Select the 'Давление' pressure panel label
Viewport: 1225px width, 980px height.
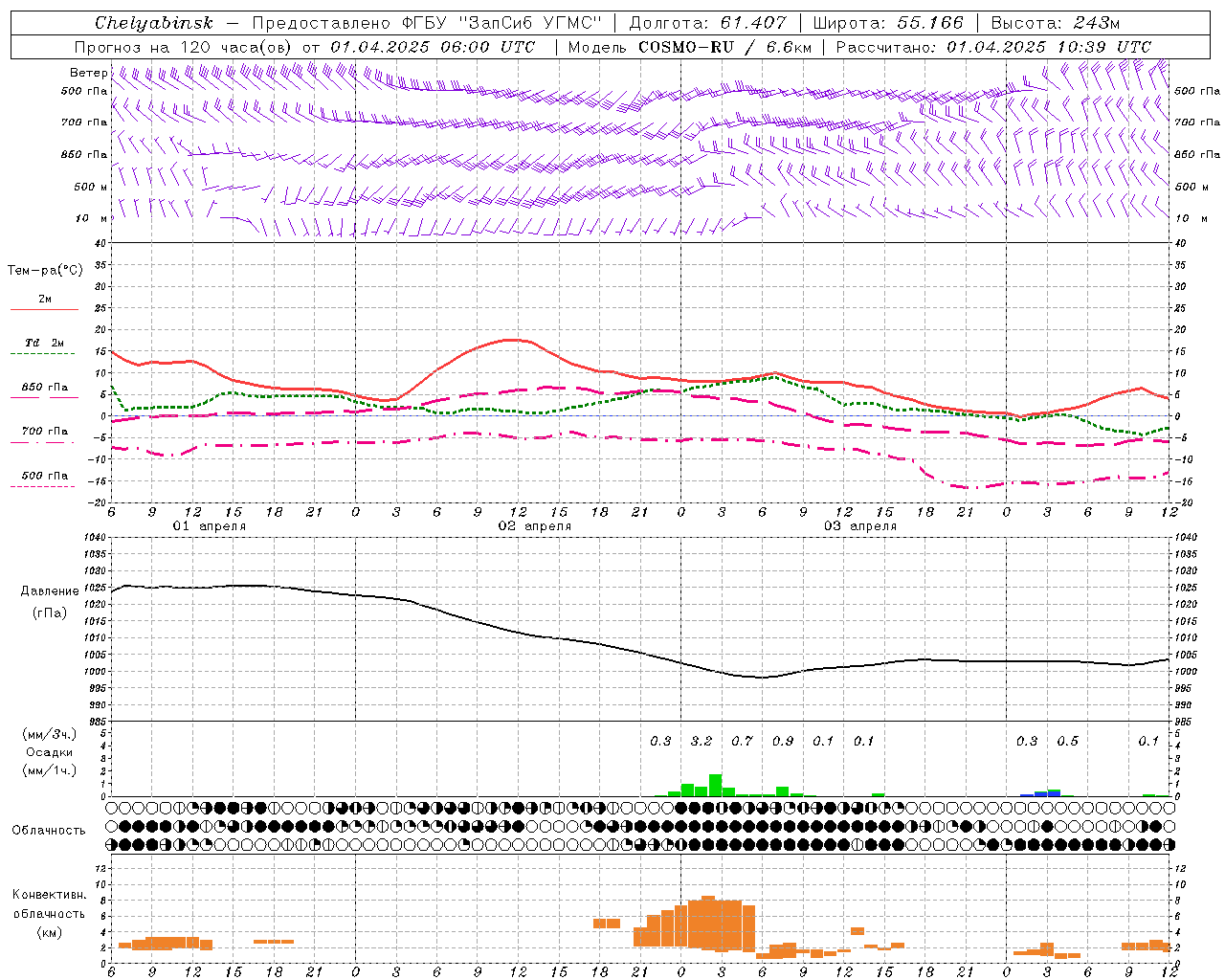(x=50, y=591)
